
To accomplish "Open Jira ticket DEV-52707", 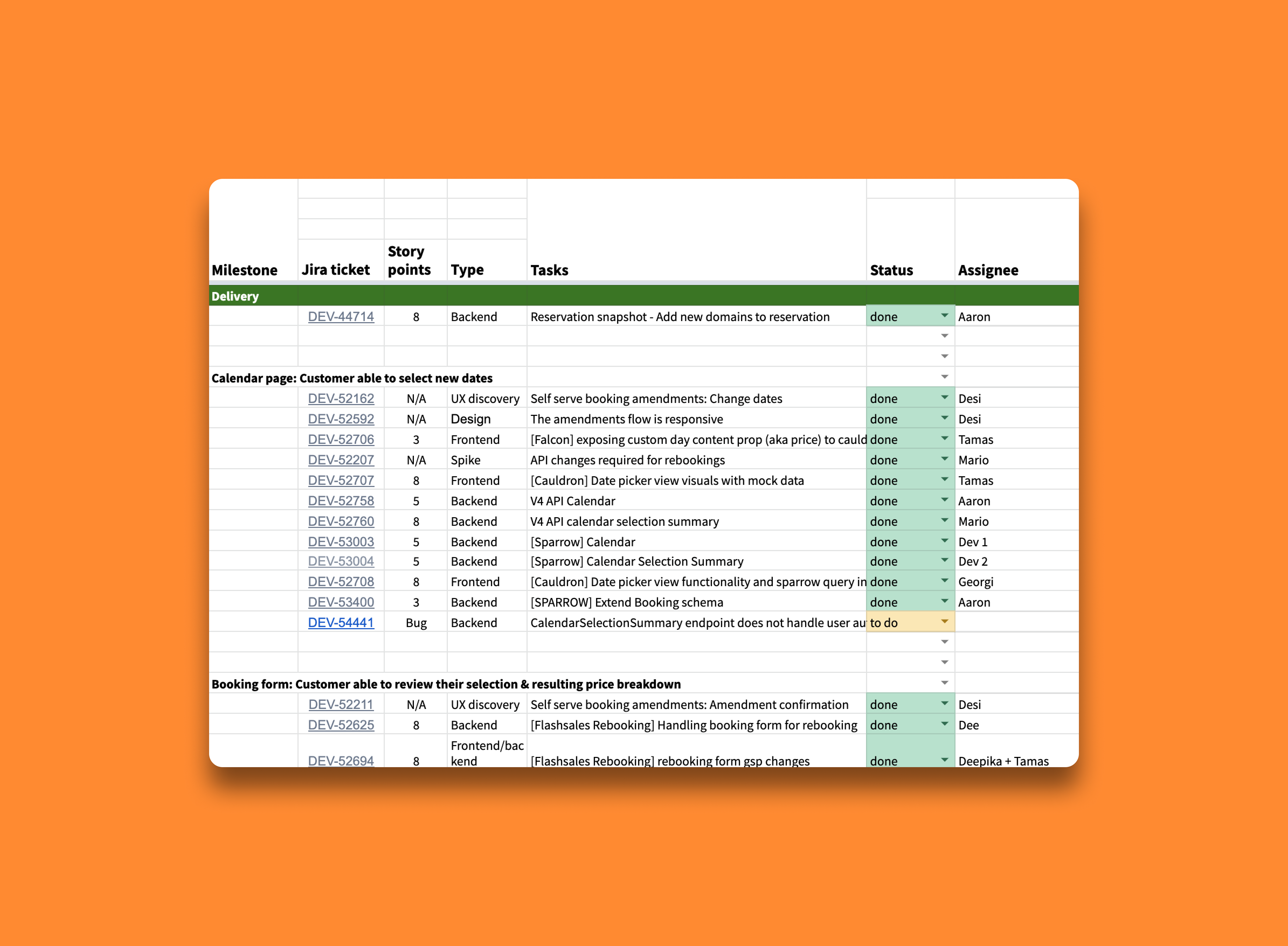I will pyautogui.click(x=341, y=481).
